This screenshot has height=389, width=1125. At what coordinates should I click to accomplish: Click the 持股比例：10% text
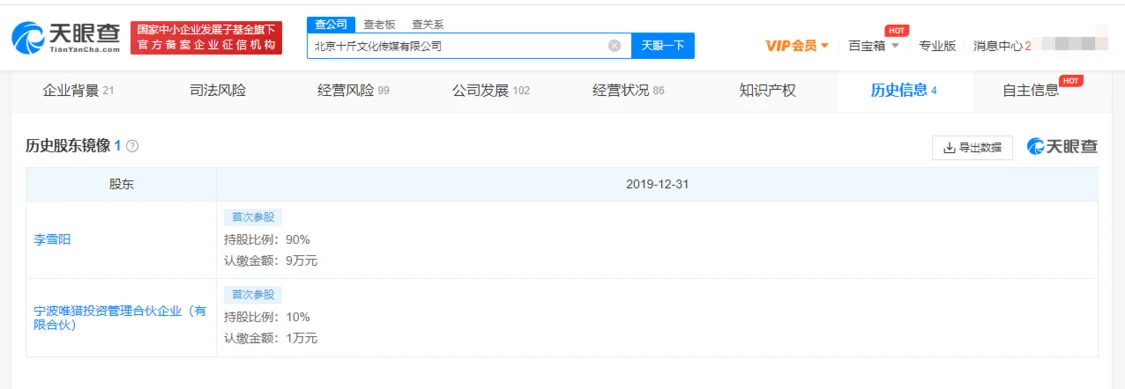(267, 317)
